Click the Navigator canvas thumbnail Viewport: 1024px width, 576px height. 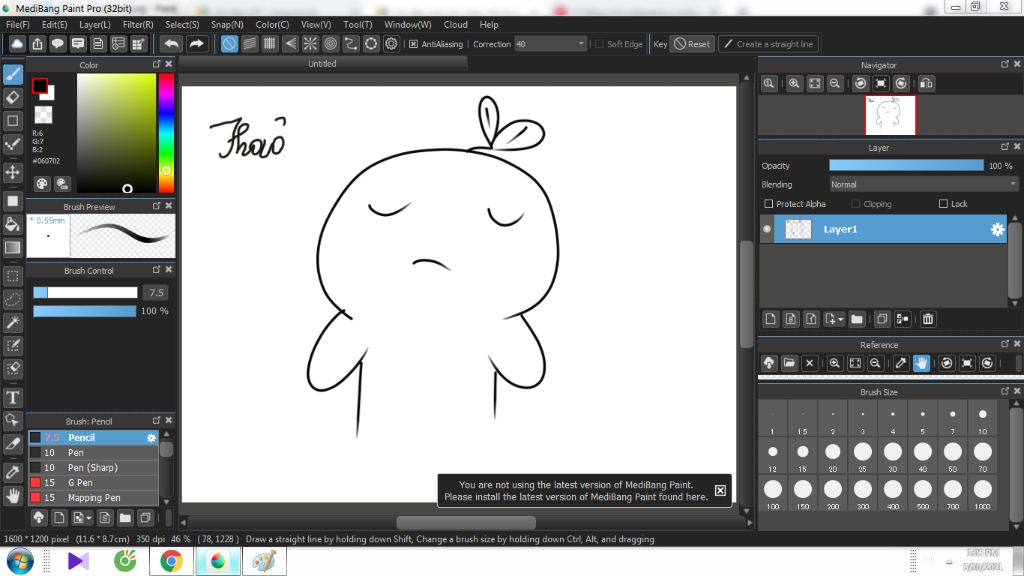pyautogui.click(x=890, y=115)
